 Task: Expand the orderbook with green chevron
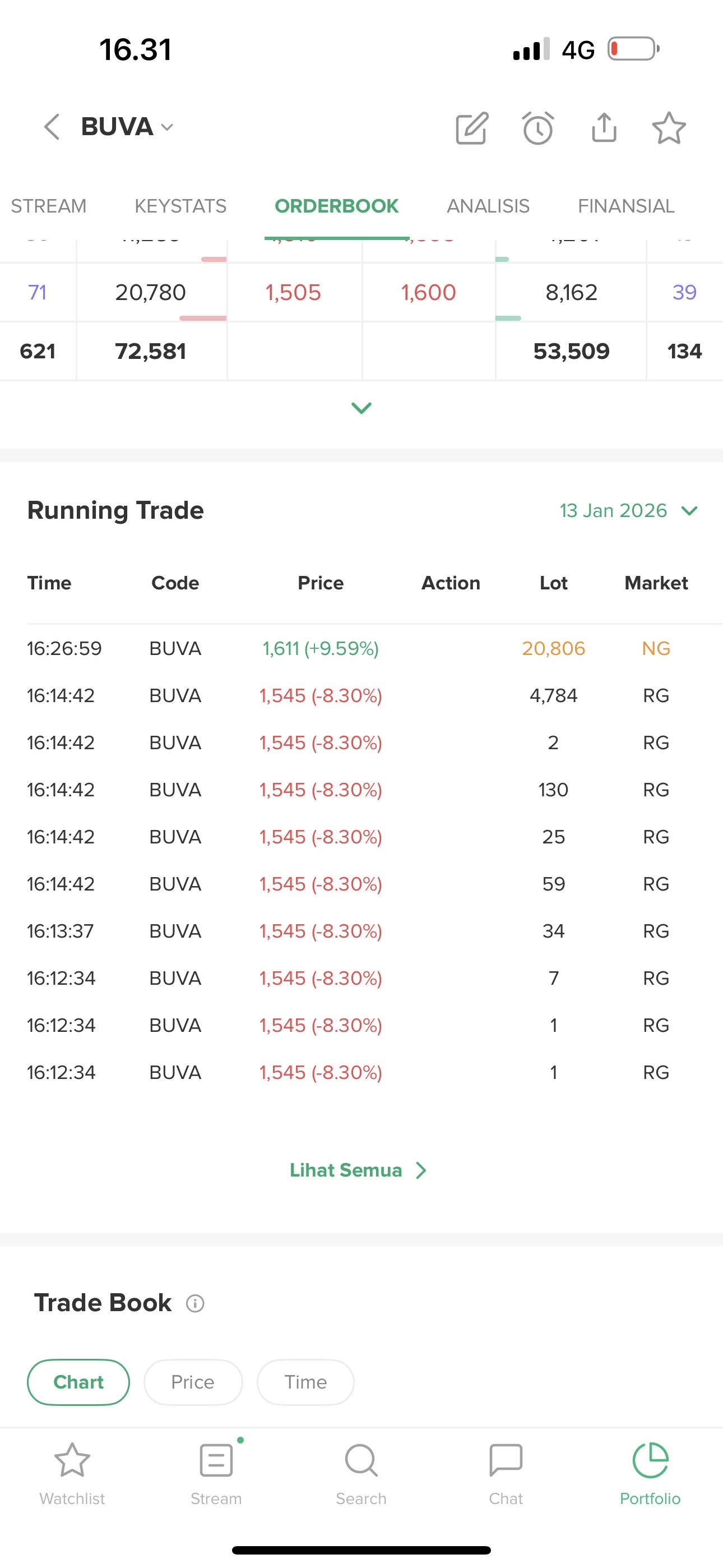(361, 408)
